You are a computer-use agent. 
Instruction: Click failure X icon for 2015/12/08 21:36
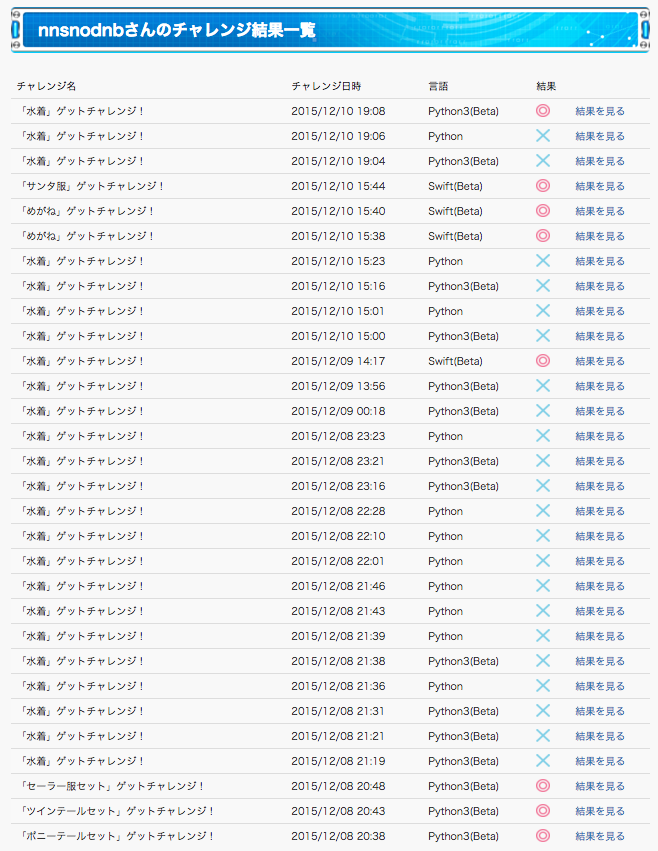point(543,685)
